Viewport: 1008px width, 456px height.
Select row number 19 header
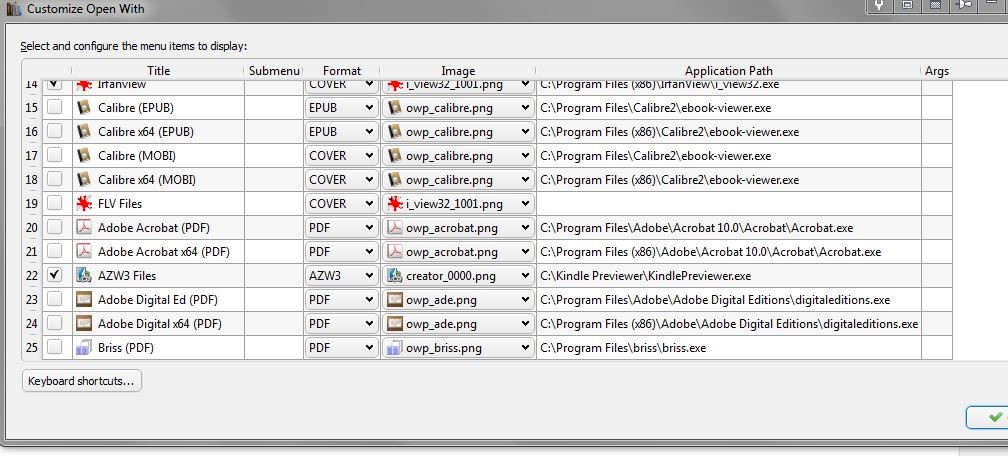[x=32, y=204]
